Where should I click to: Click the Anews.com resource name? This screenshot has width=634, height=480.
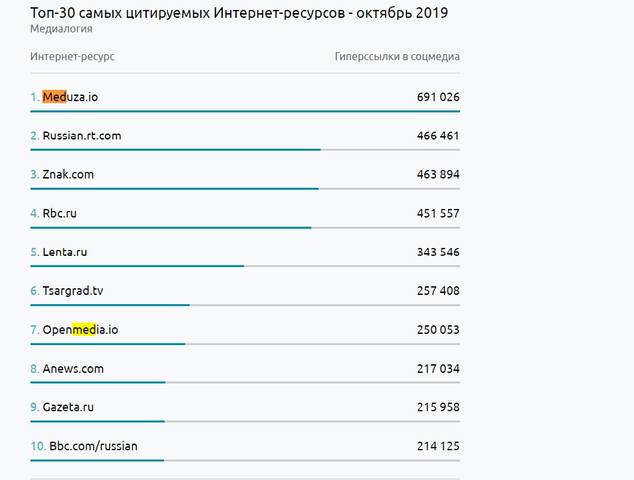coord(73,369)
